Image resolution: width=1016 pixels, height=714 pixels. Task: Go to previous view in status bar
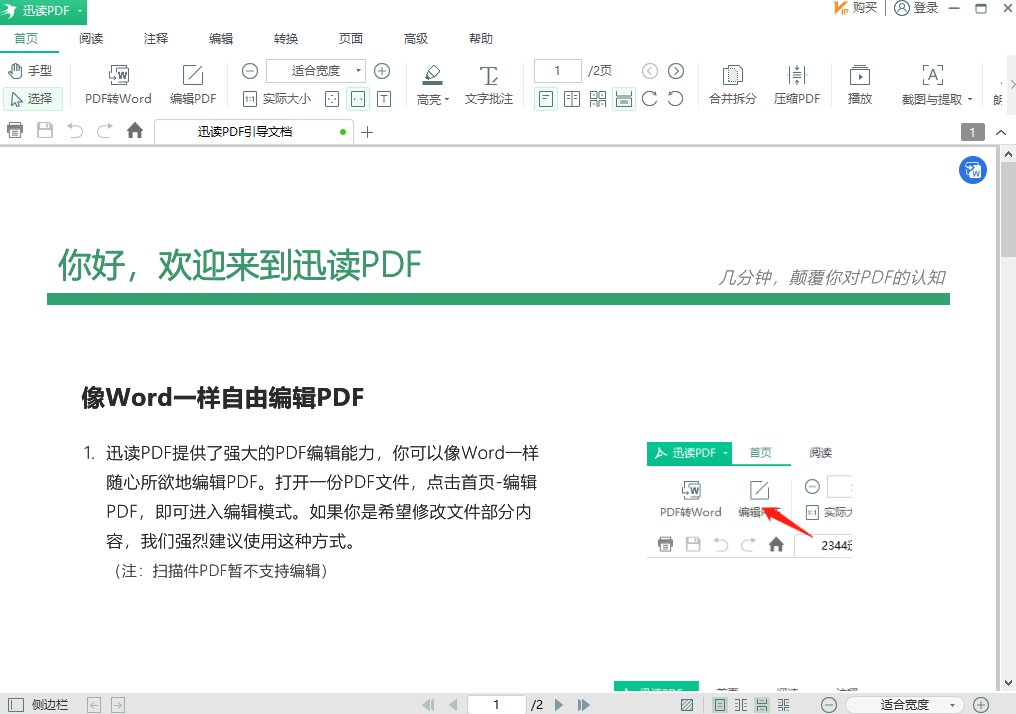pyautogui.click(x=94, y=704)
